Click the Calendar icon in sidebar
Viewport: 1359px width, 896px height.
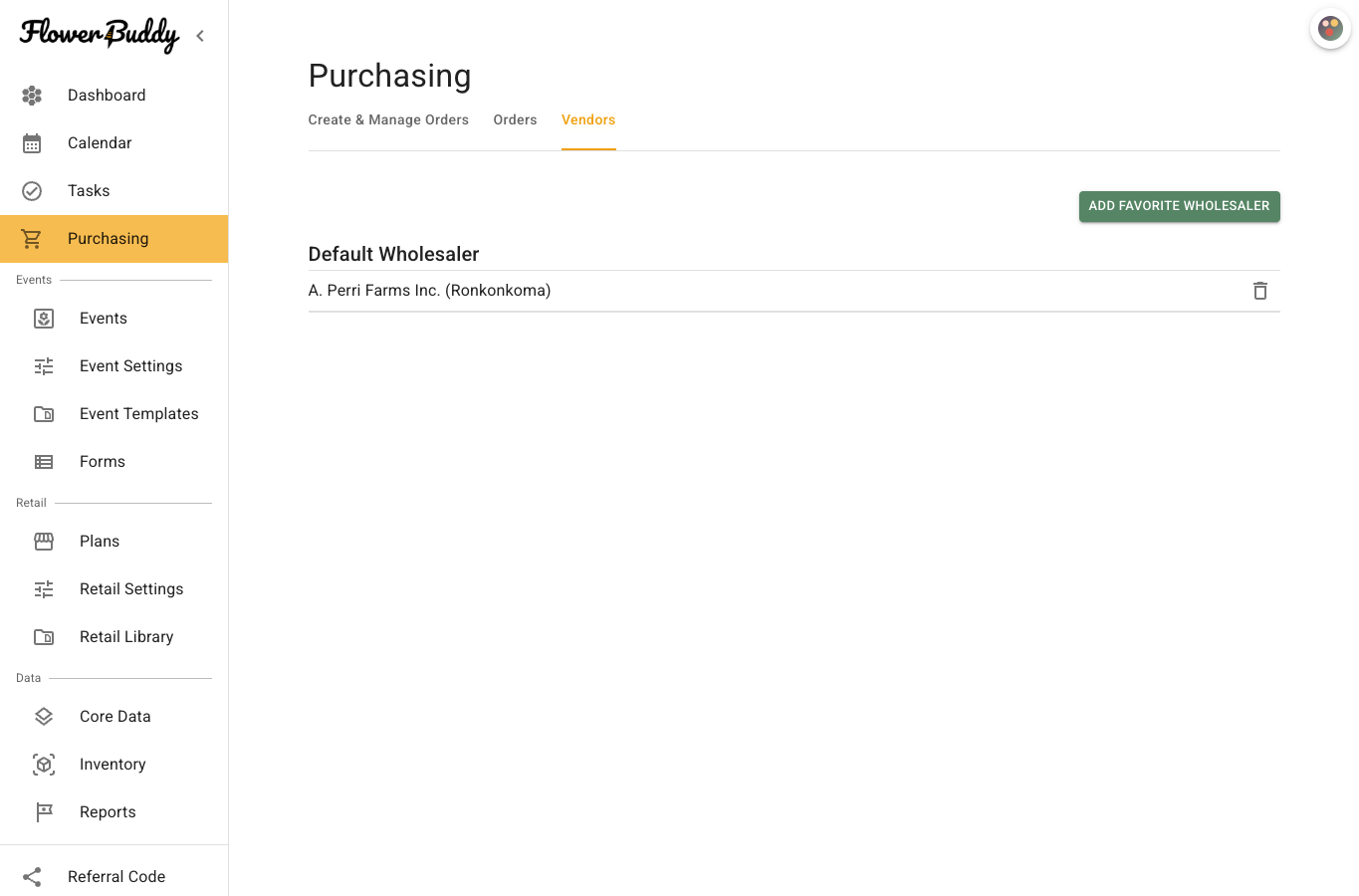32,143
